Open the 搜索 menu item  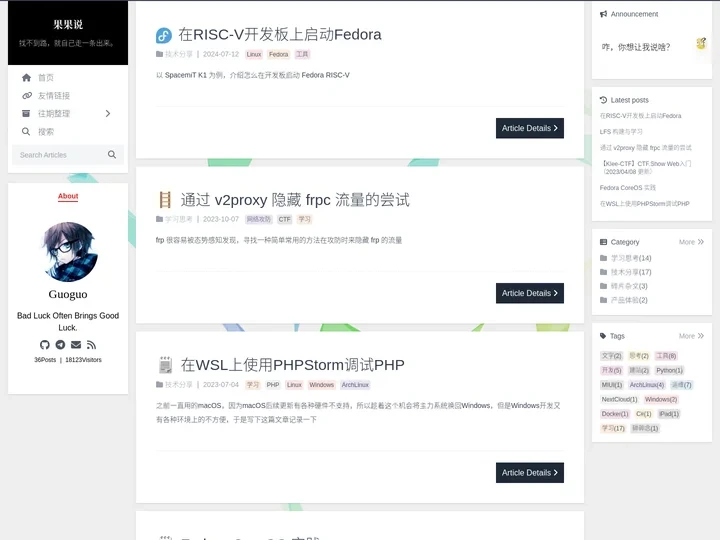[x=46, y=132]
